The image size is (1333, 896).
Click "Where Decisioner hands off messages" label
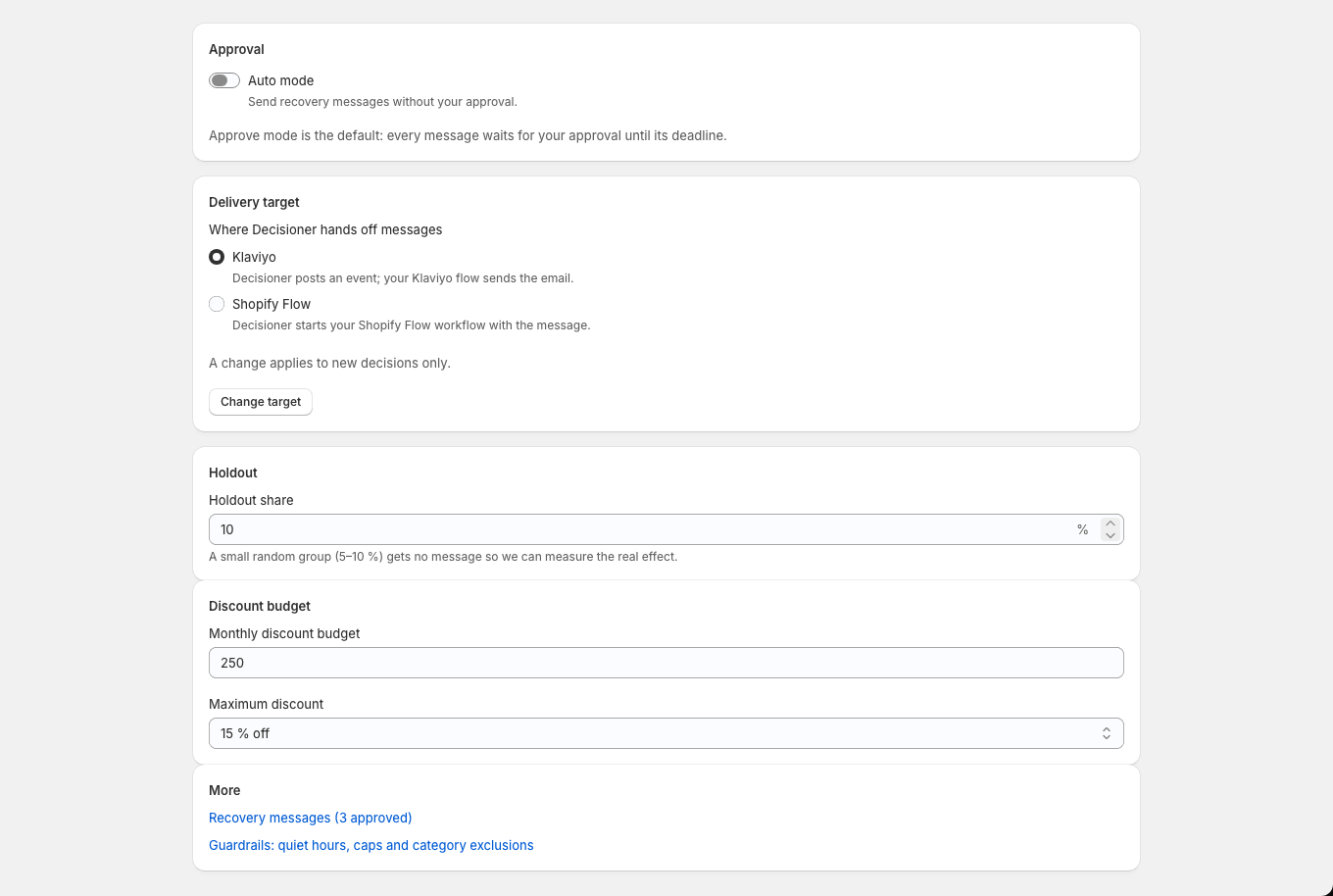(x=325, y=229)
